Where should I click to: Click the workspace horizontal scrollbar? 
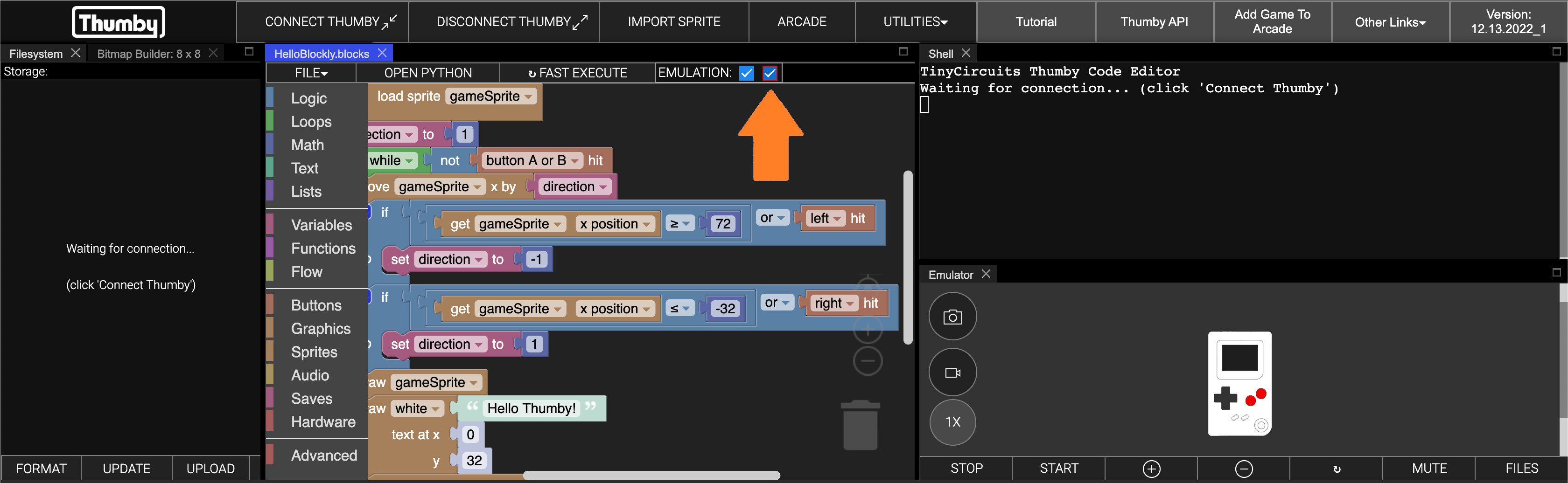click(651, 475)
